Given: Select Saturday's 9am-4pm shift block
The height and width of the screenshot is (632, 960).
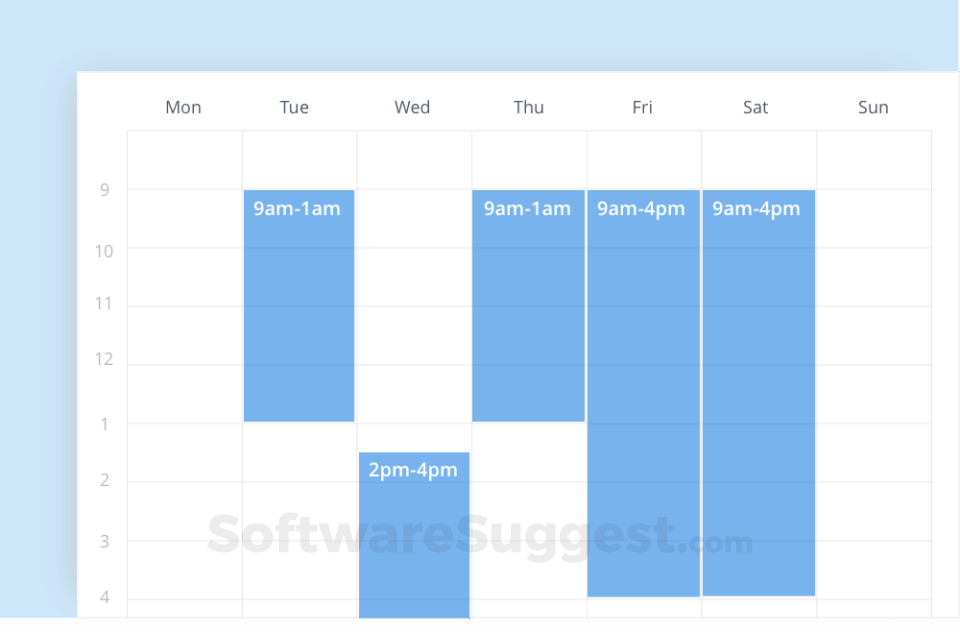Looking at the screenshot, I should click(758, 392).
